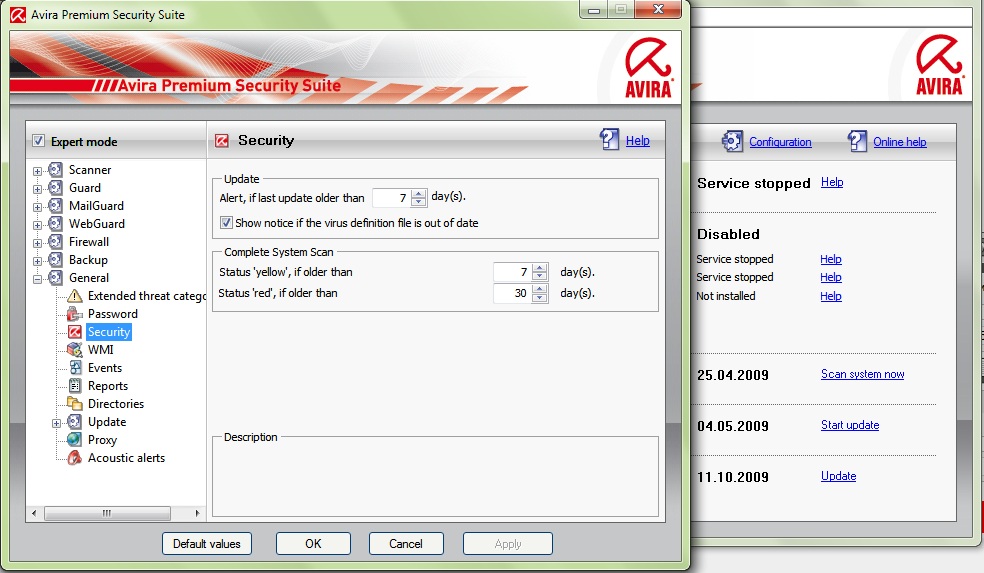Viewport: 984px width, 573px height.
Task: Expand the Backup tree node
Action: coord(37,261)
